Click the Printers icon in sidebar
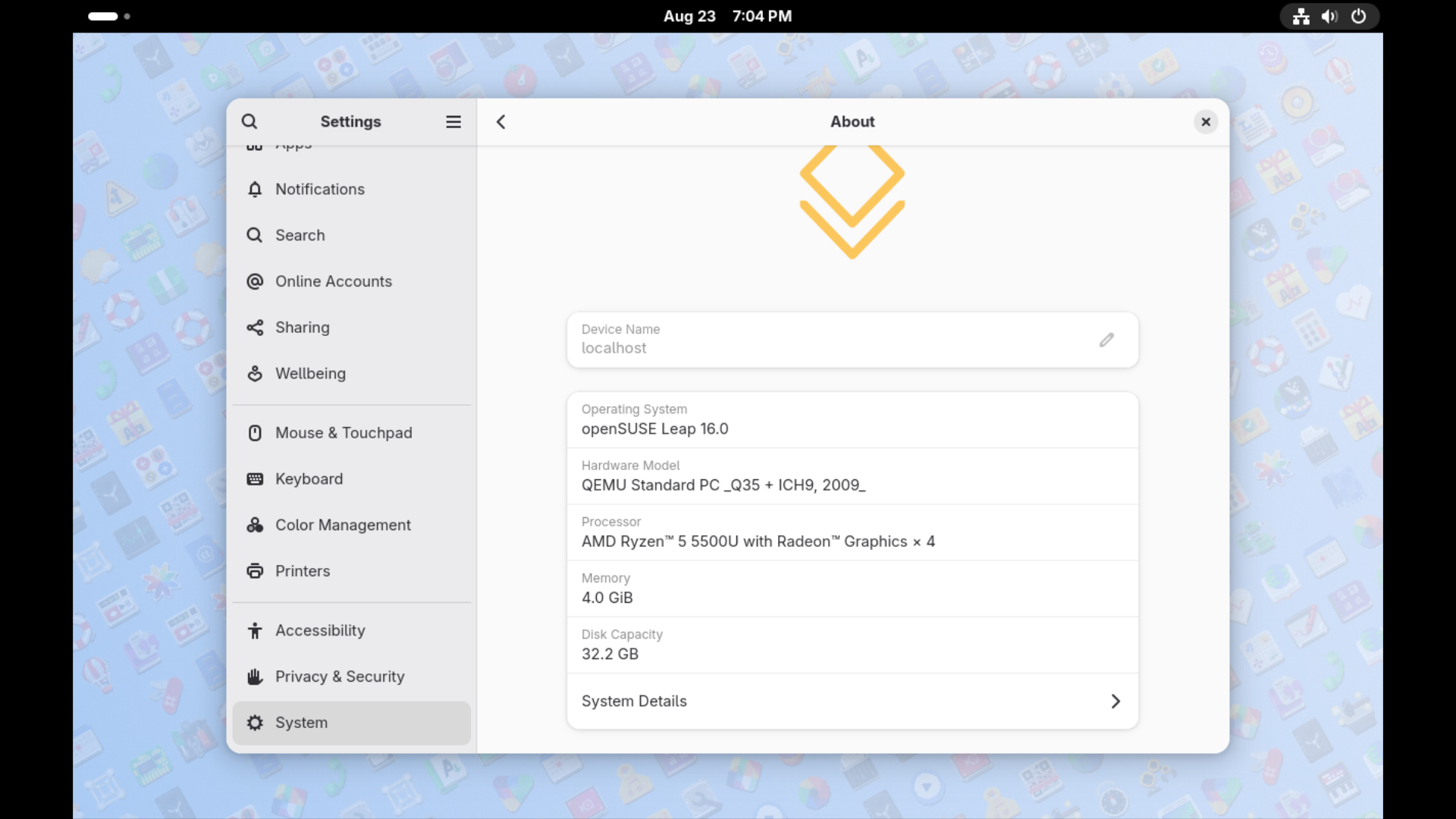Viewport: 1456px width, 819px height. tap(255, 571)
